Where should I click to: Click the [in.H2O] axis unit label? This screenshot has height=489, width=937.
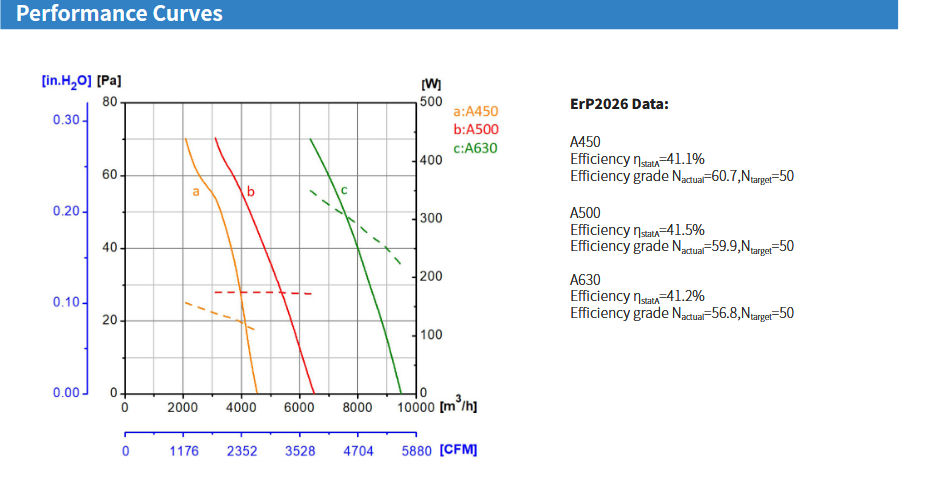click(66, 82)
